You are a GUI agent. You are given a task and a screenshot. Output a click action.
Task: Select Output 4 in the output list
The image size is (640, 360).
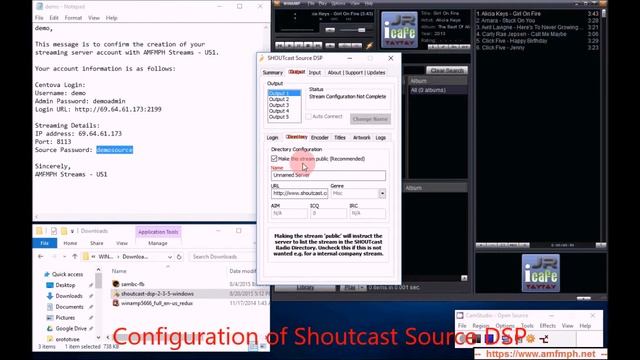click(279, 111)
